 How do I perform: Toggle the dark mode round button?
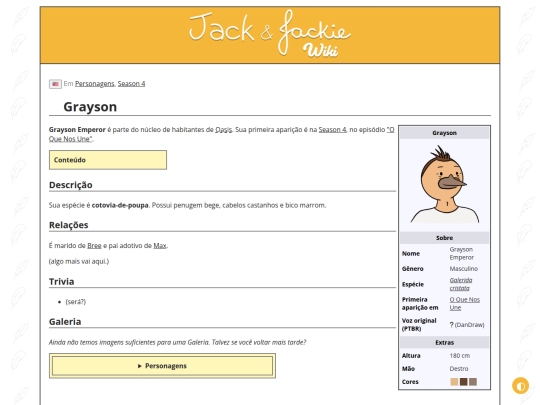[x=520, y=386]
